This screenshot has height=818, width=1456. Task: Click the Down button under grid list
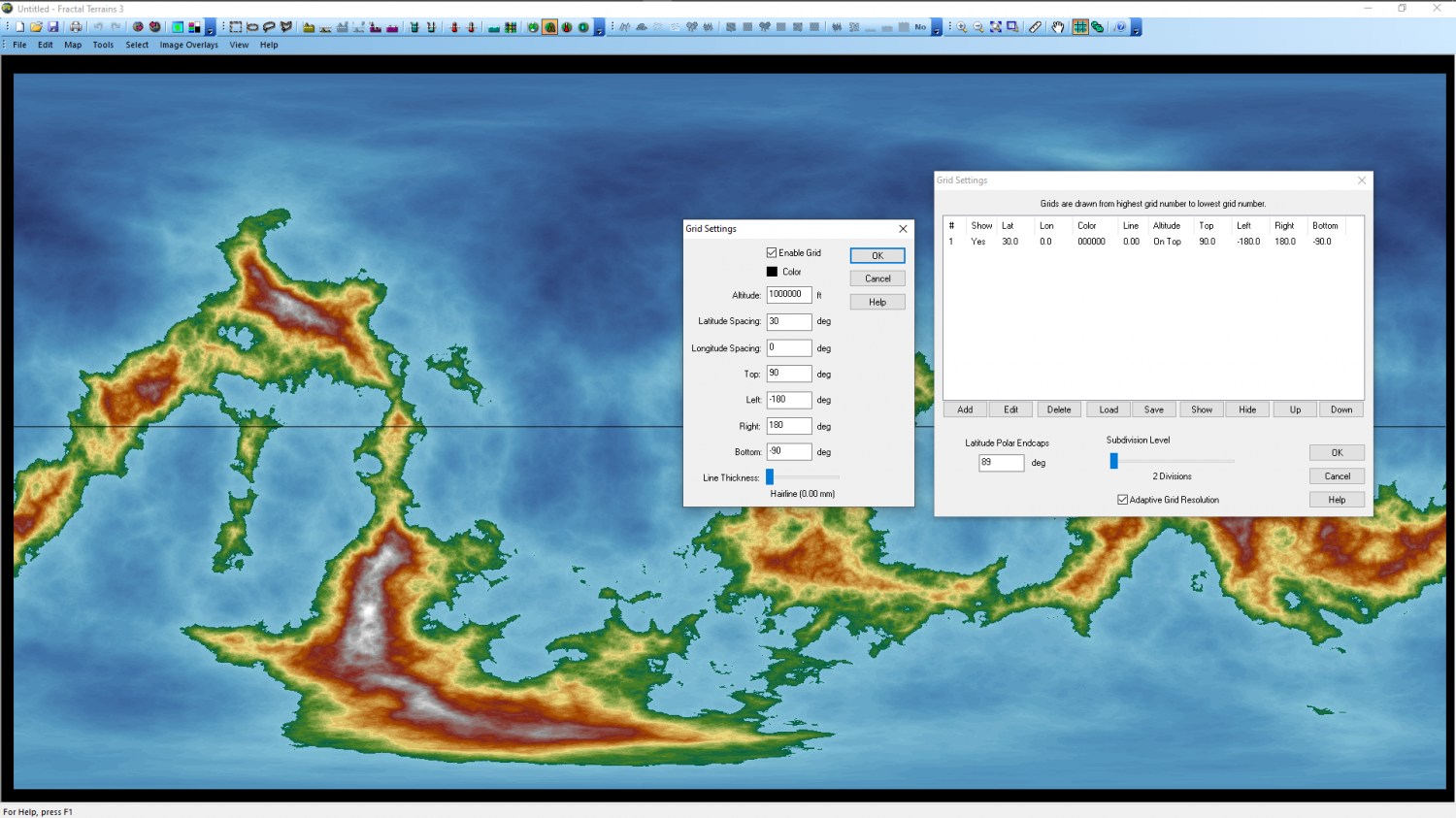[1341, 409]
